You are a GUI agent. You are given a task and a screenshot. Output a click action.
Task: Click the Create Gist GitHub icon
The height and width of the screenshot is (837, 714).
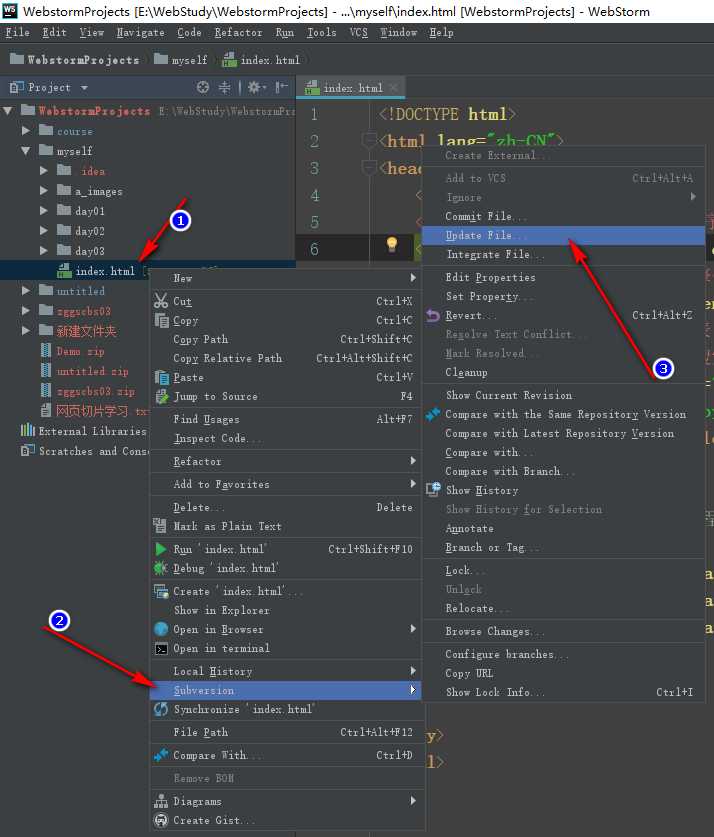(161, 820)
